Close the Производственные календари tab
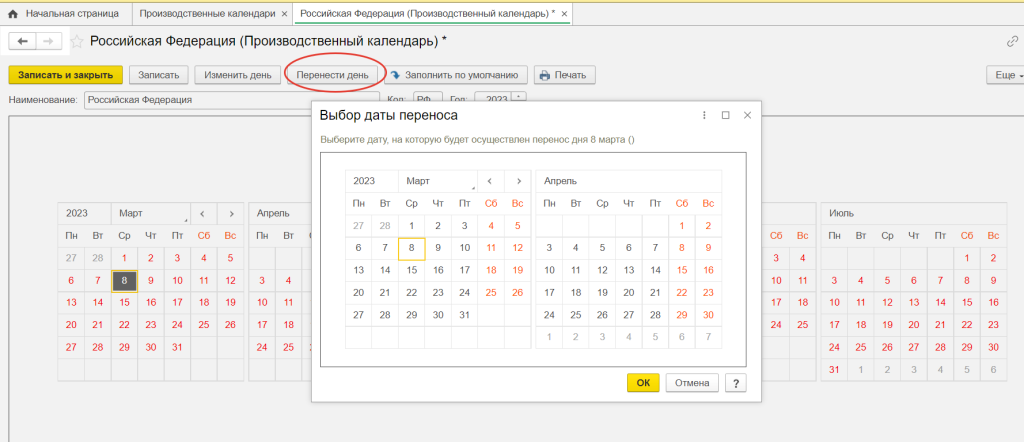Viewport: 1024px width, 442px height. 284,13
